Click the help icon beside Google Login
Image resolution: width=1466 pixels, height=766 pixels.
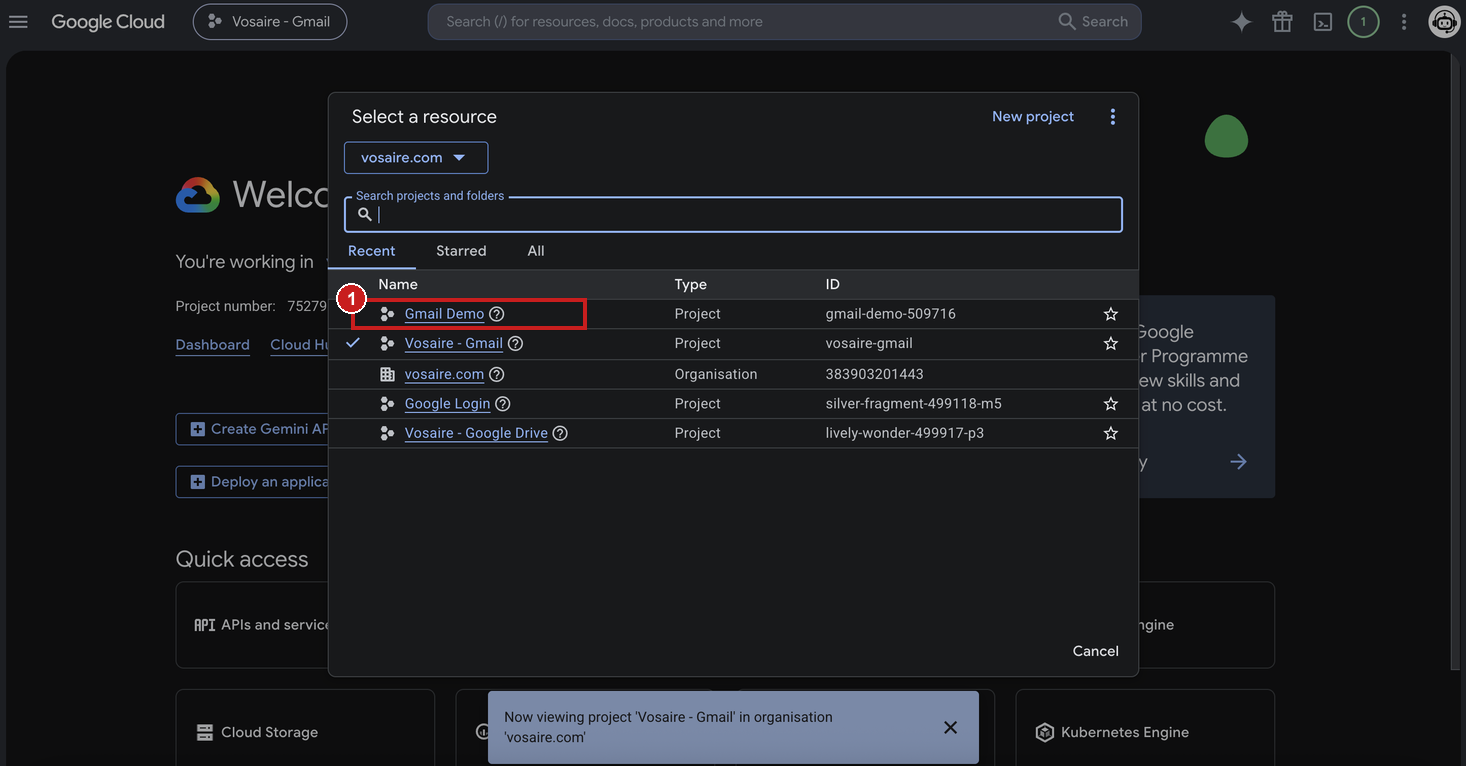pyautogui.click(x=503, y=404)
